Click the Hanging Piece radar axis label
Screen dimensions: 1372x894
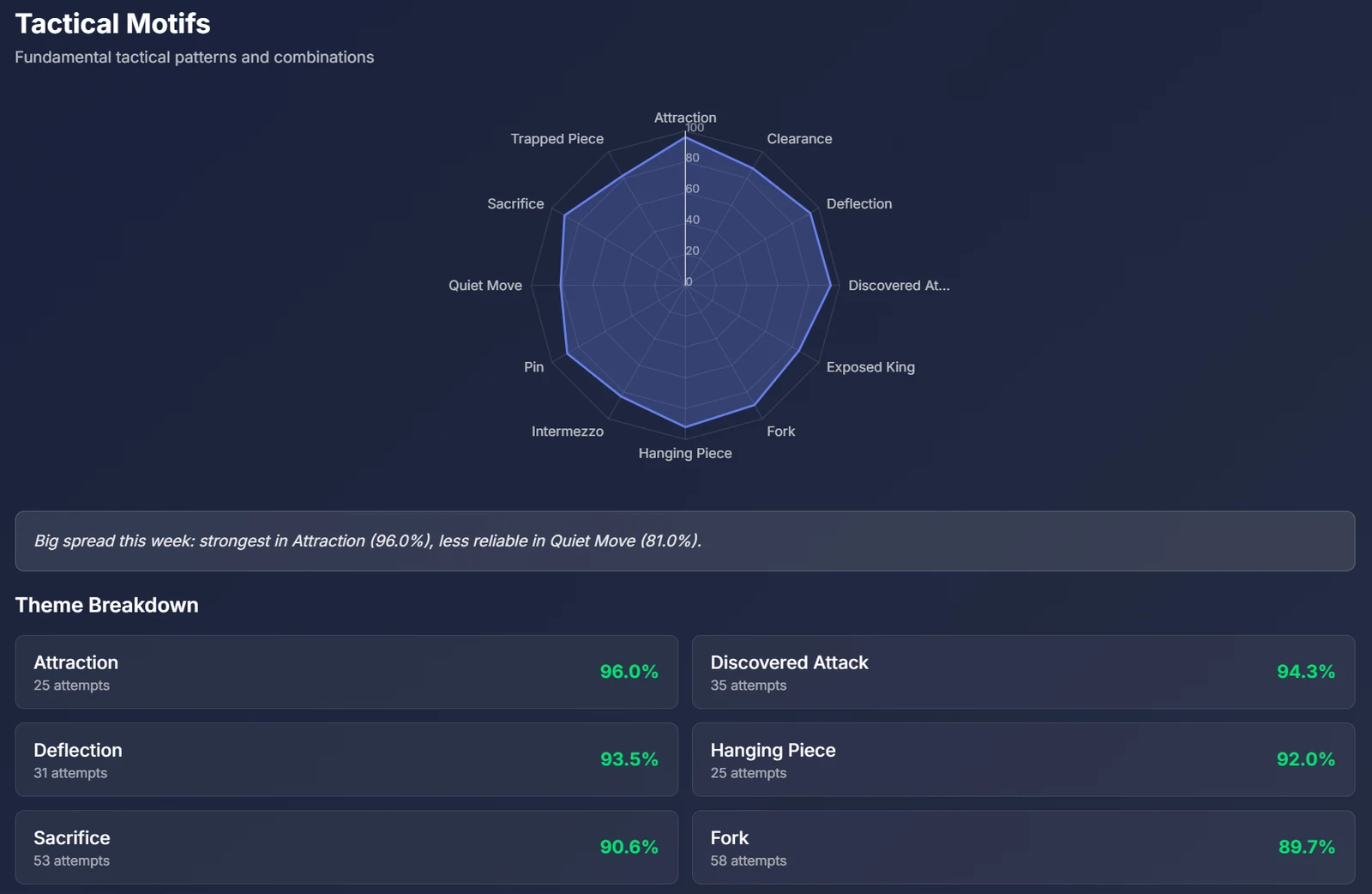coord(684,454)
